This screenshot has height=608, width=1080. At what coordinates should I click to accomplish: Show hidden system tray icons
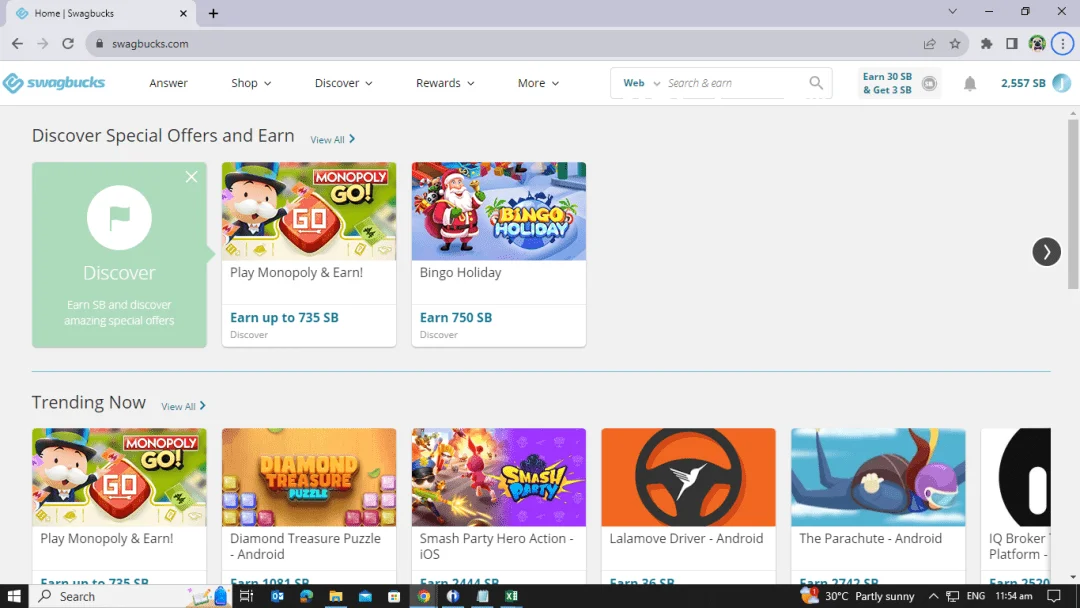click(x=933, y=596)
